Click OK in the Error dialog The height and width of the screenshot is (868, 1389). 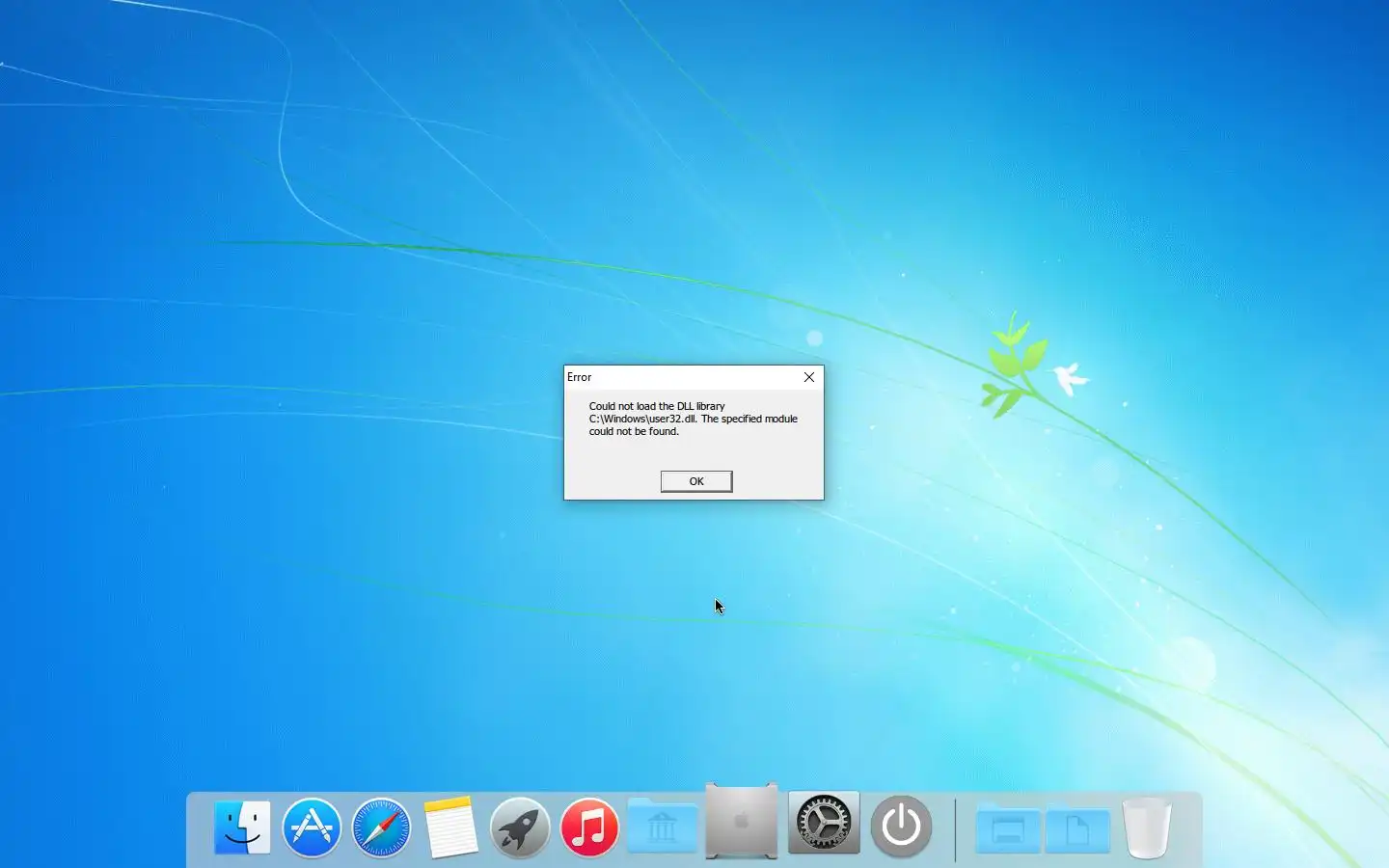pyautogui.click(x=696, y=481)
